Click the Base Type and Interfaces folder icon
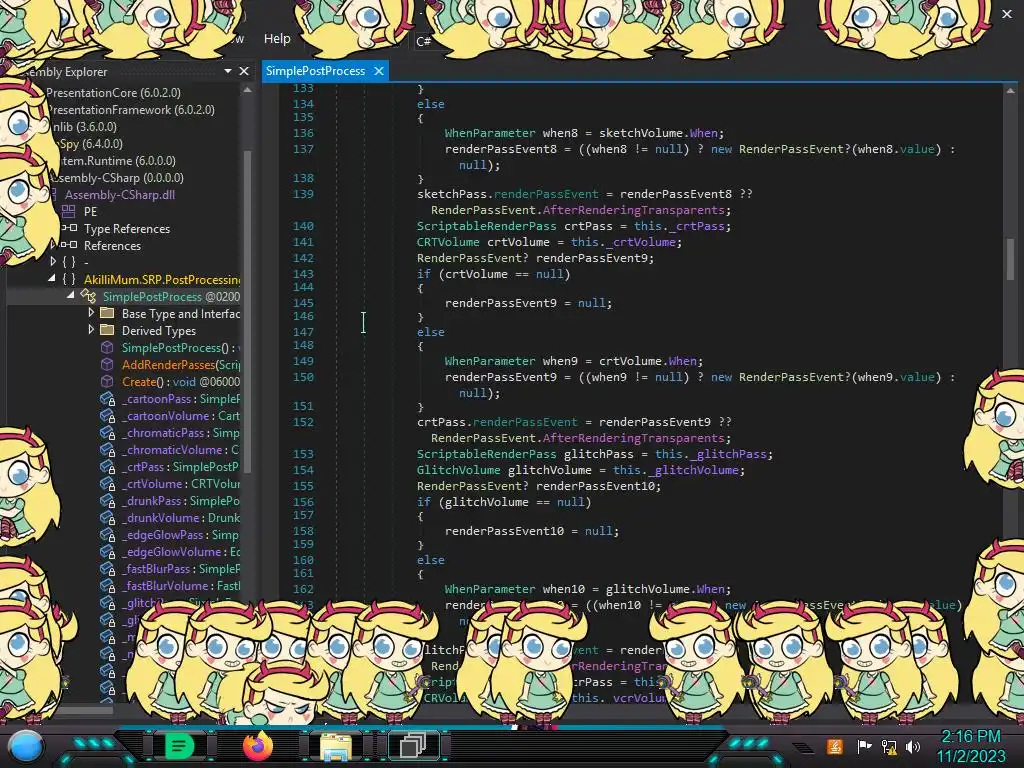The image size is (1024, 768). 107,313
